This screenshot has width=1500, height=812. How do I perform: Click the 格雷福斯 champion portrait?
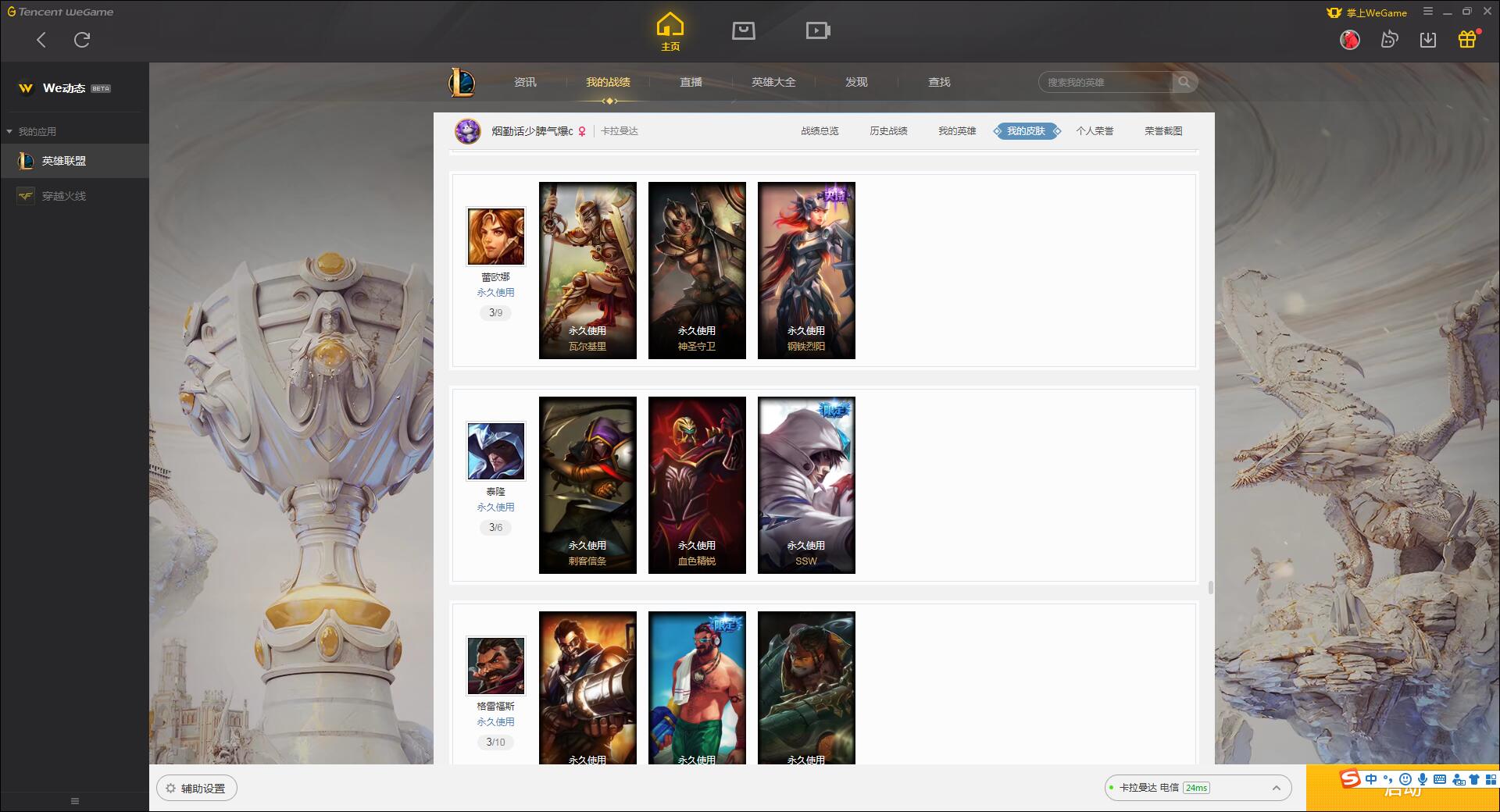coord(496,666)
